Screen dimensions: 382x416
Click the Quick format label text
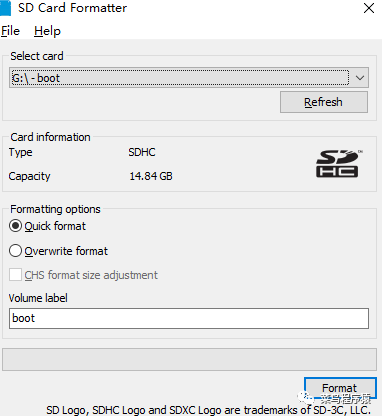(55, 226)
